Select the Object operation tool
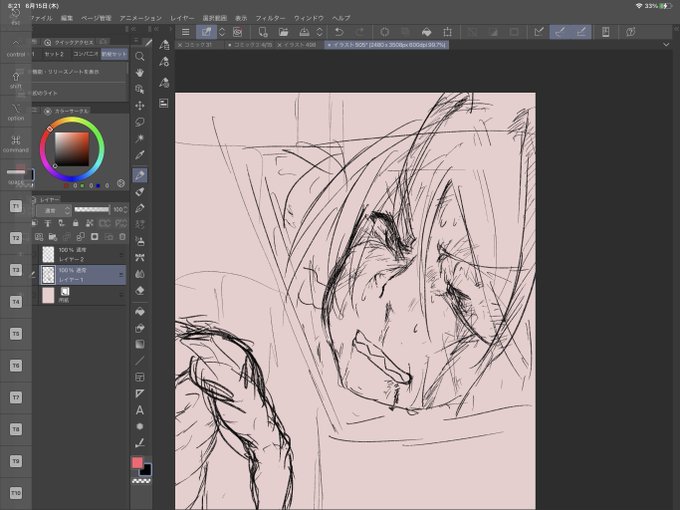Viewport: 680px width, 510px height. tap(140, 89)
